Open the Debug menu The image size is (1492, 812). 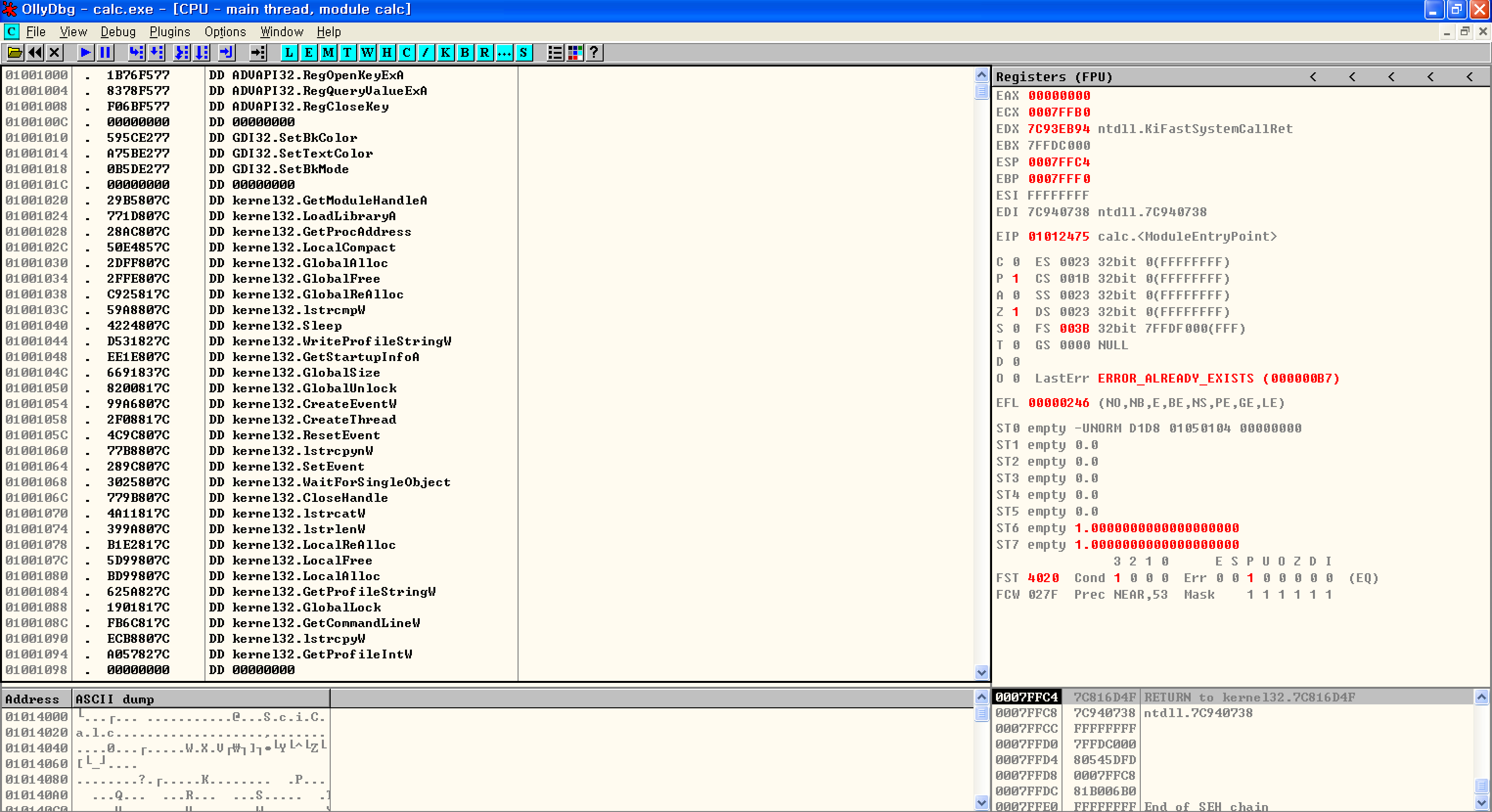click(x=117, y=32)
